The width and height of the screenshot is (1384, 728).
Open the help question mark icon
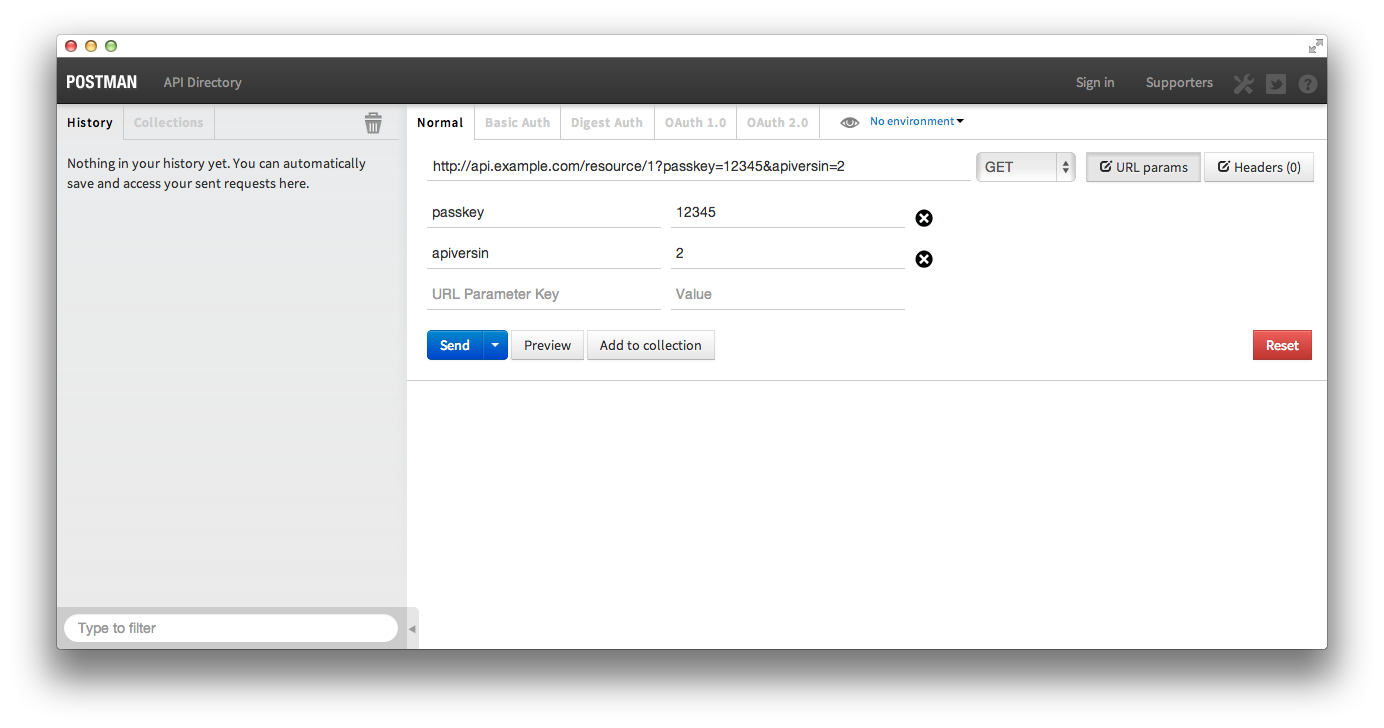coord(1308,84)
